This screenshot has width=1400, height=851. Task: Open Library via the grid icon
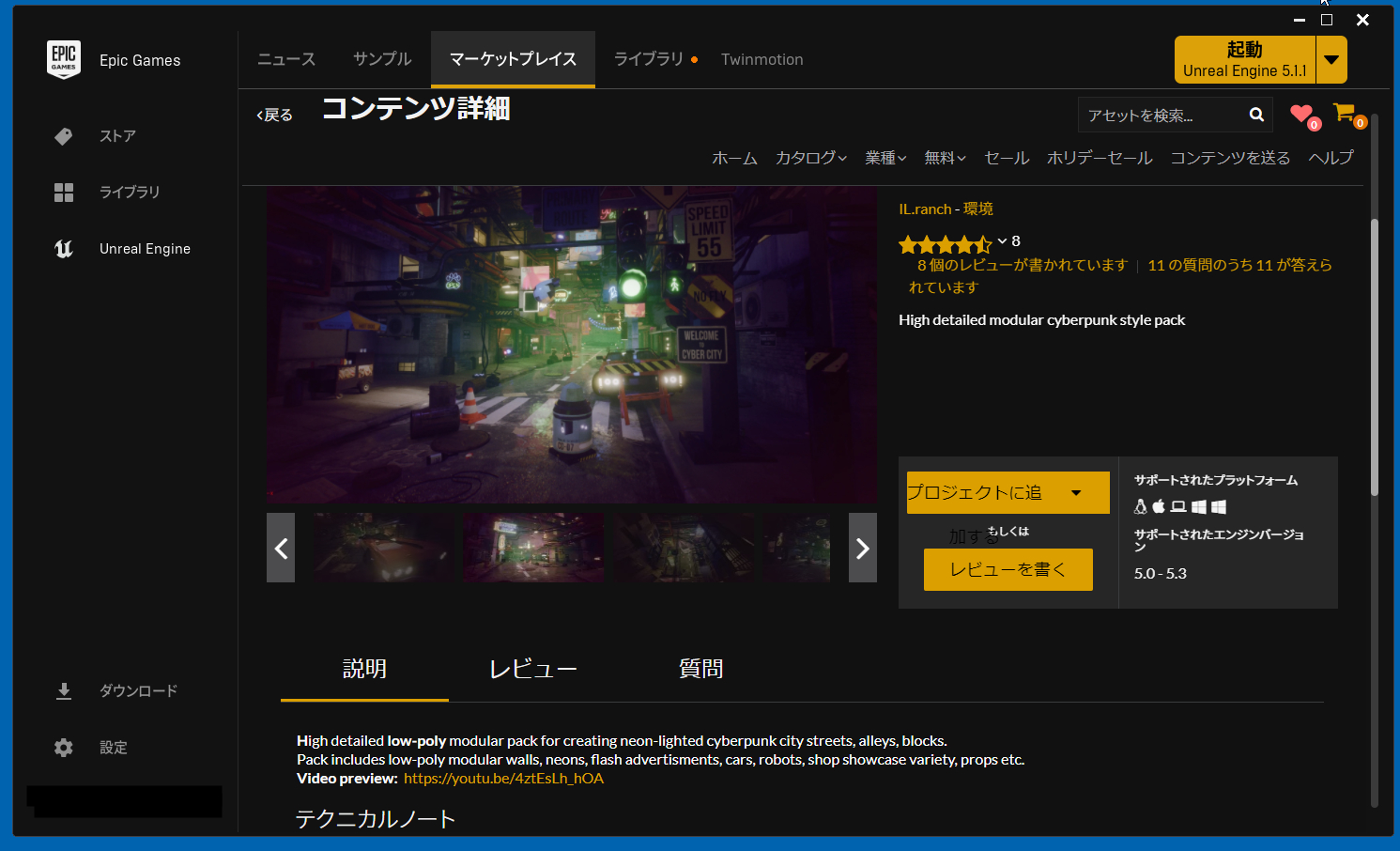[x=63, y=193]
